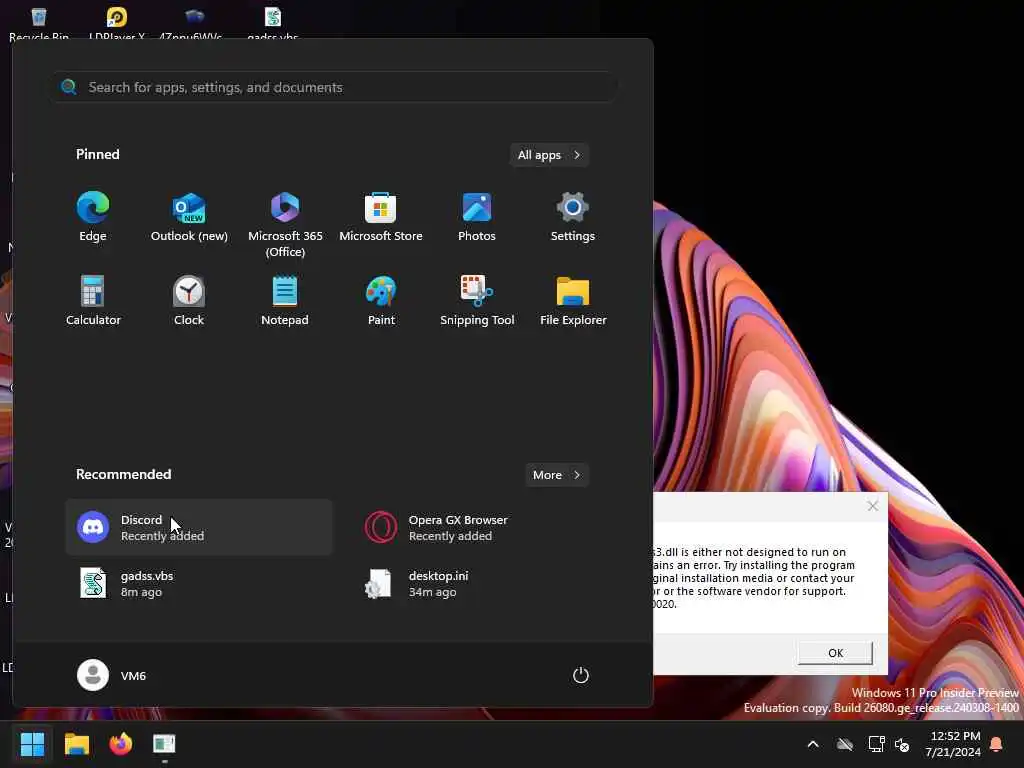Launch Firefox from the taskbar

(x=120, y=744)
